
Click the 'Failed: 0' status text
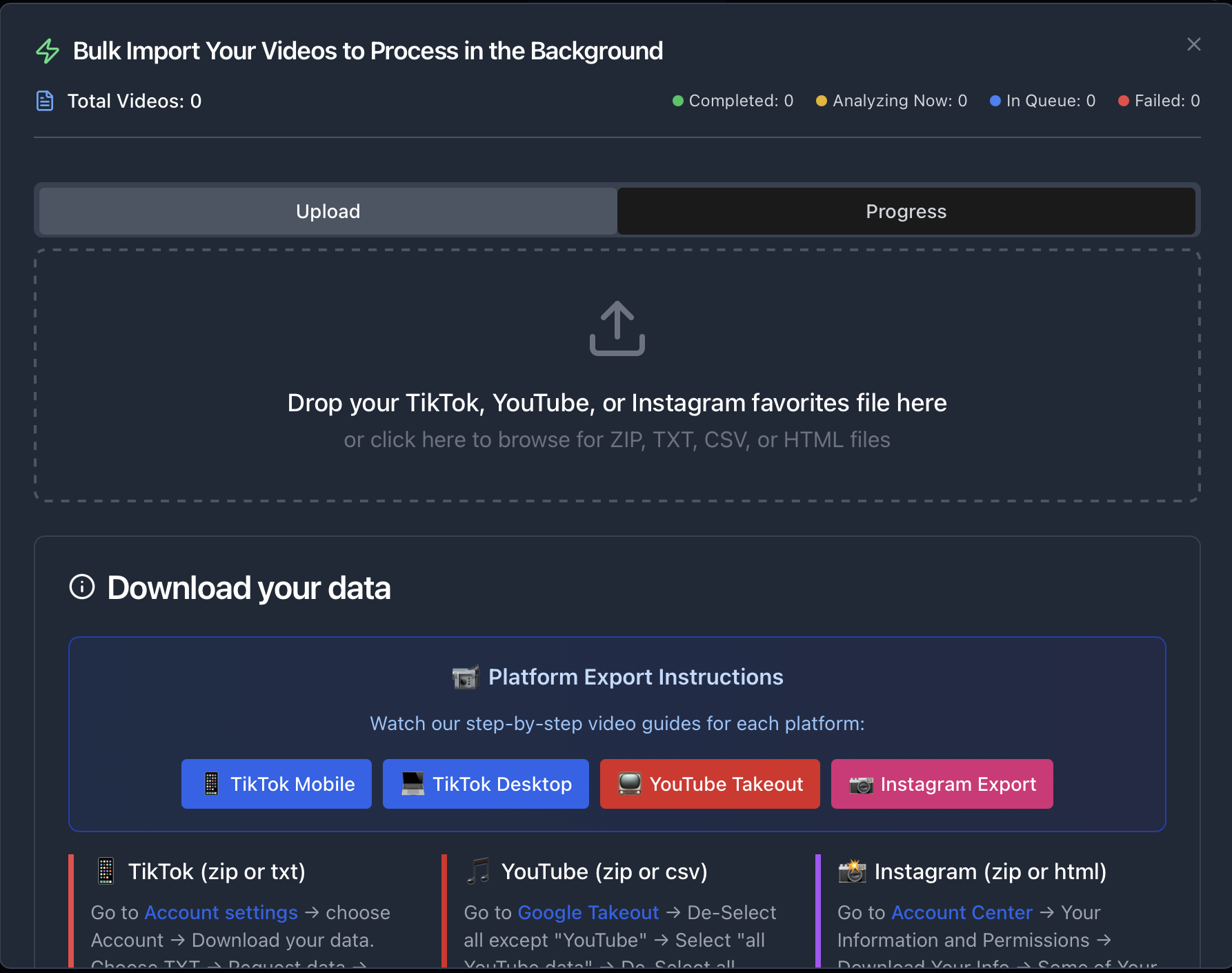(x=1167, y=101)
